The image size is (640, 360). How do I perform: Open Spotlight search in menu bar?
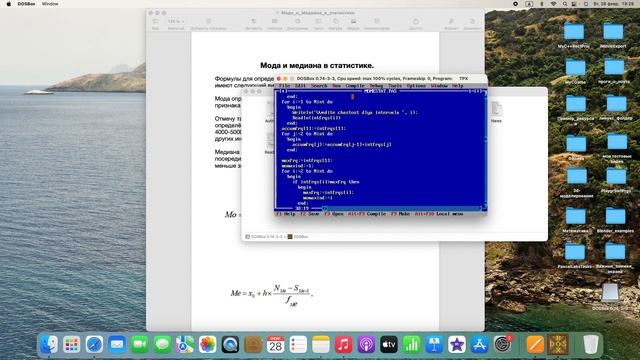pos(564,4)
